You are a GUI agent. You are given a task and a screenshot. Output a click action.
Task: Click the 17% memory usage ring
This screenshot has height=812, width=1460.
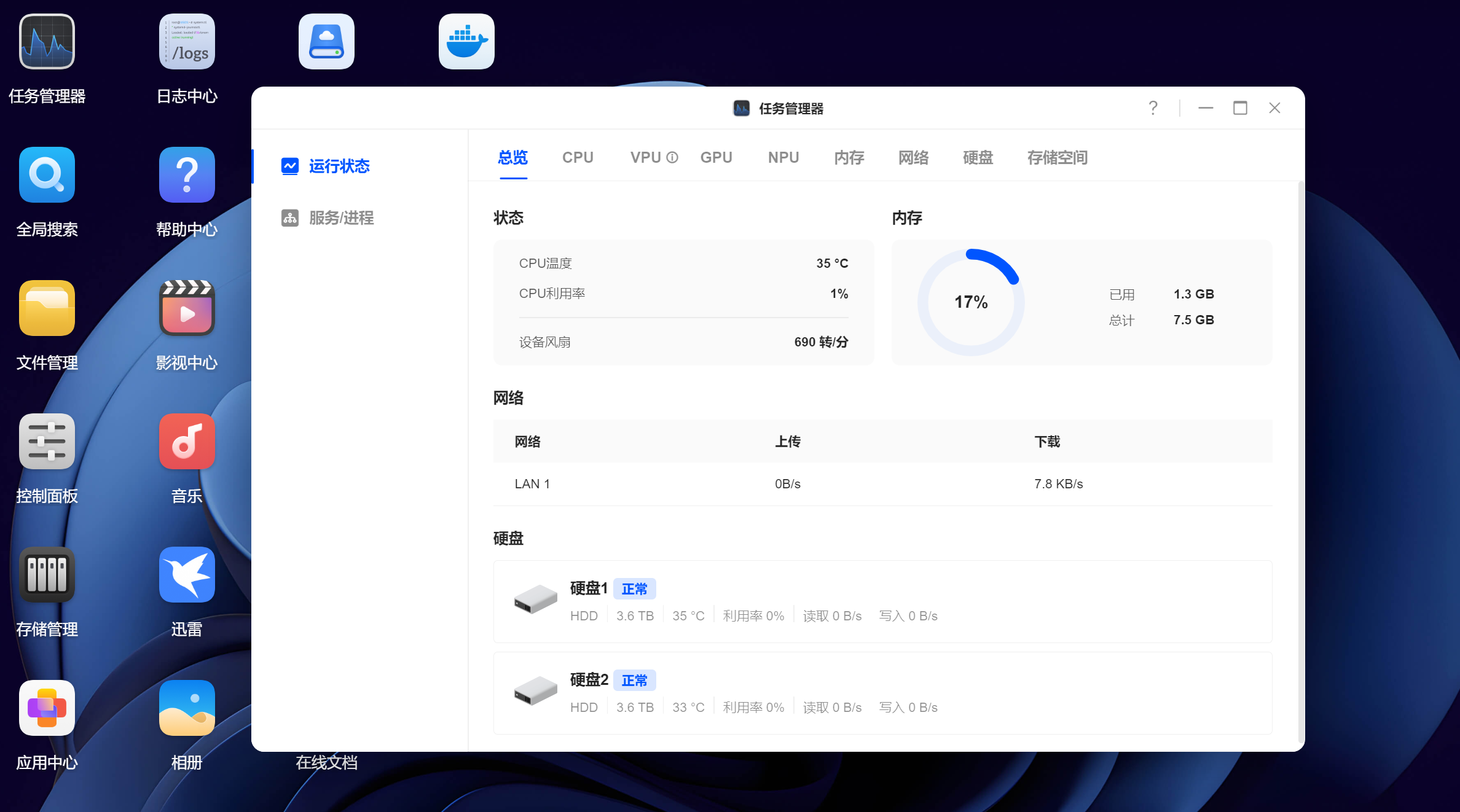pos(971,302)
